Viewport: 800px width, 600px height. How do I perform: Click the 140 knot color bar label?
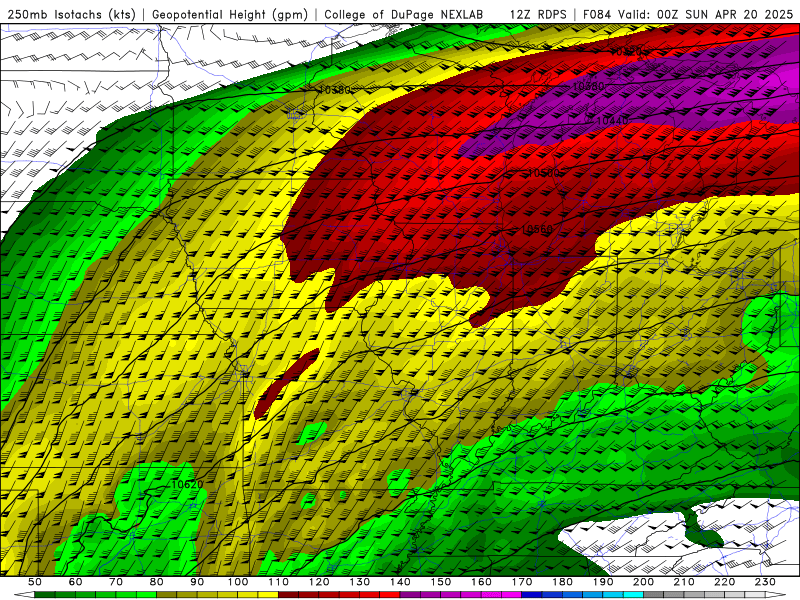(x=400, y=582)
